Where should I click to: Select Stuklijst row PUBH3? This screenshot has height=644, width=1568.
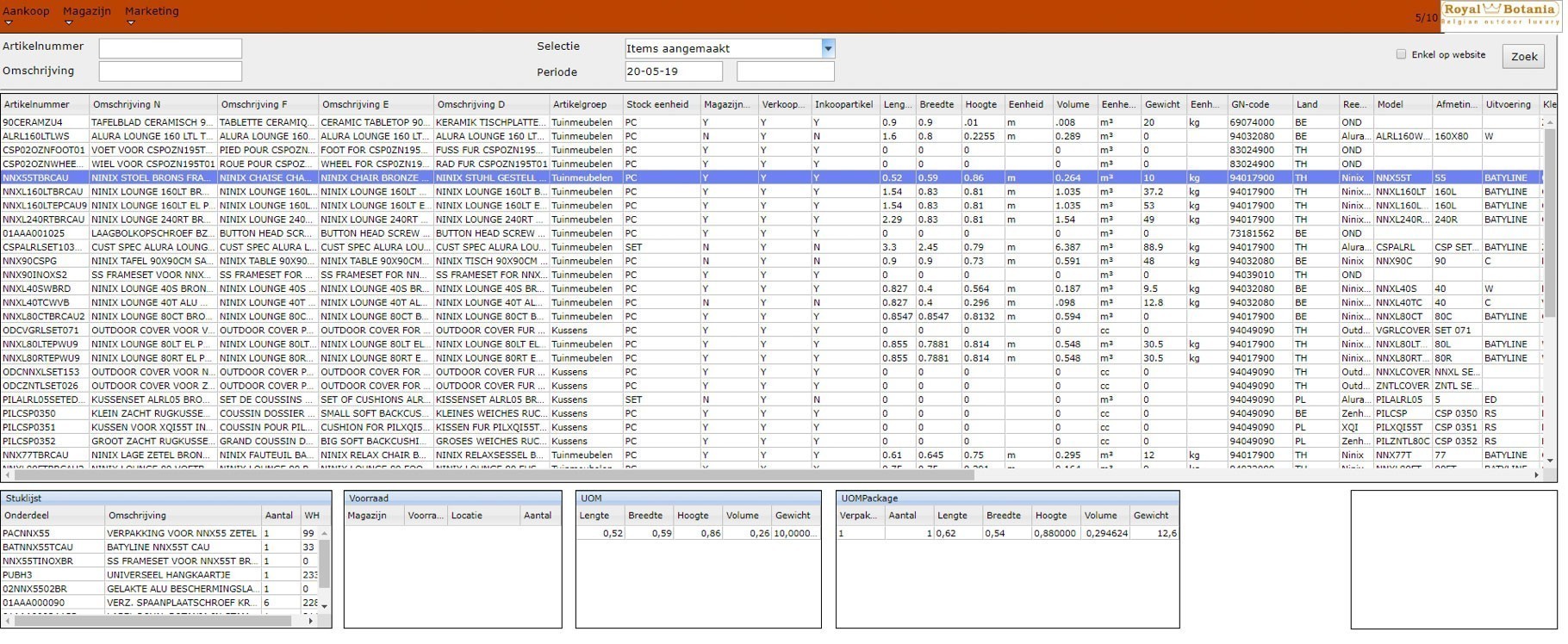pos(159,574)
